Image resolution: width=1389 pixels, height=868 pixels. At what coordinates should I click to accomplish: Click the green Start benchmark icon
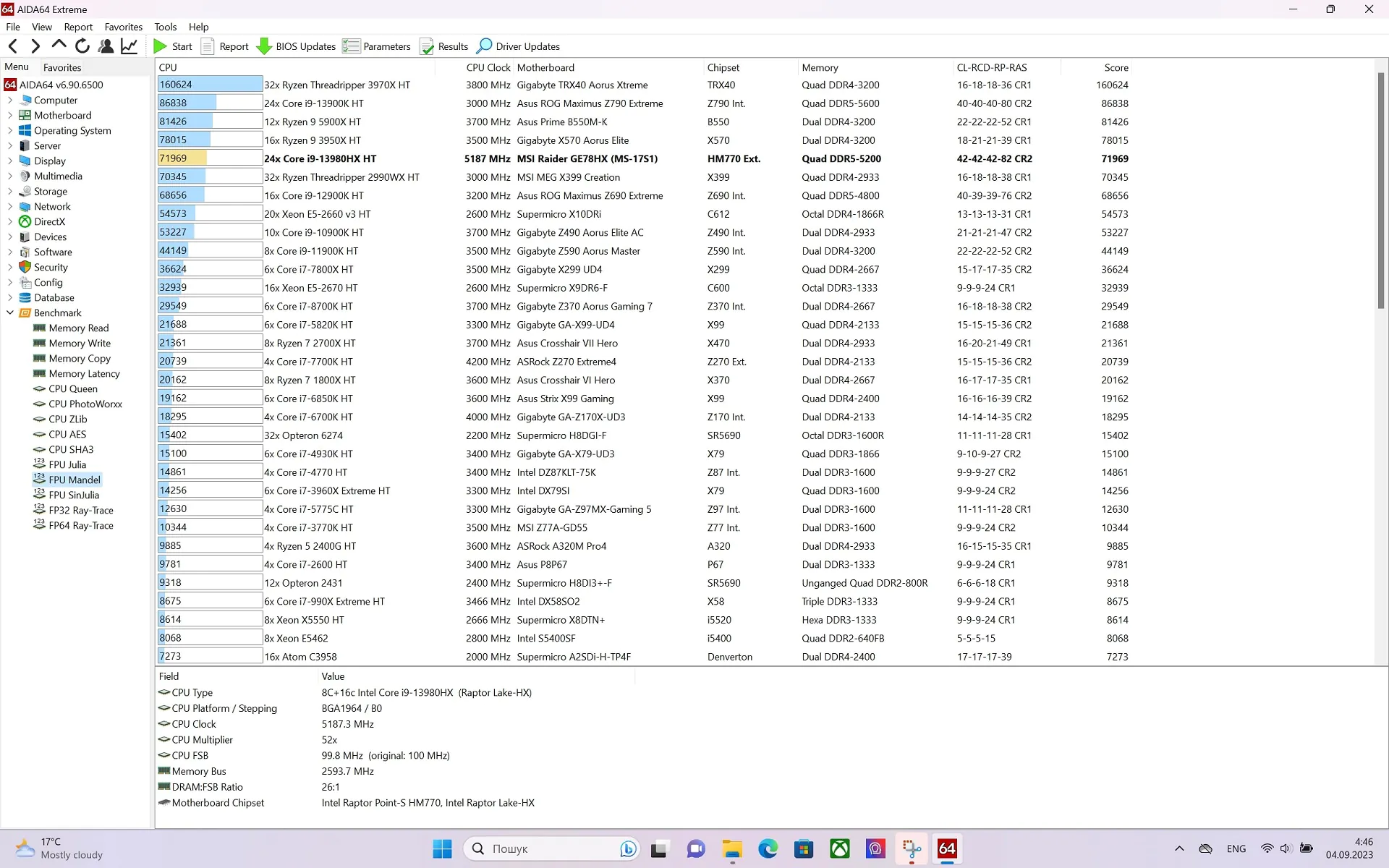click(x=160, y=46)
